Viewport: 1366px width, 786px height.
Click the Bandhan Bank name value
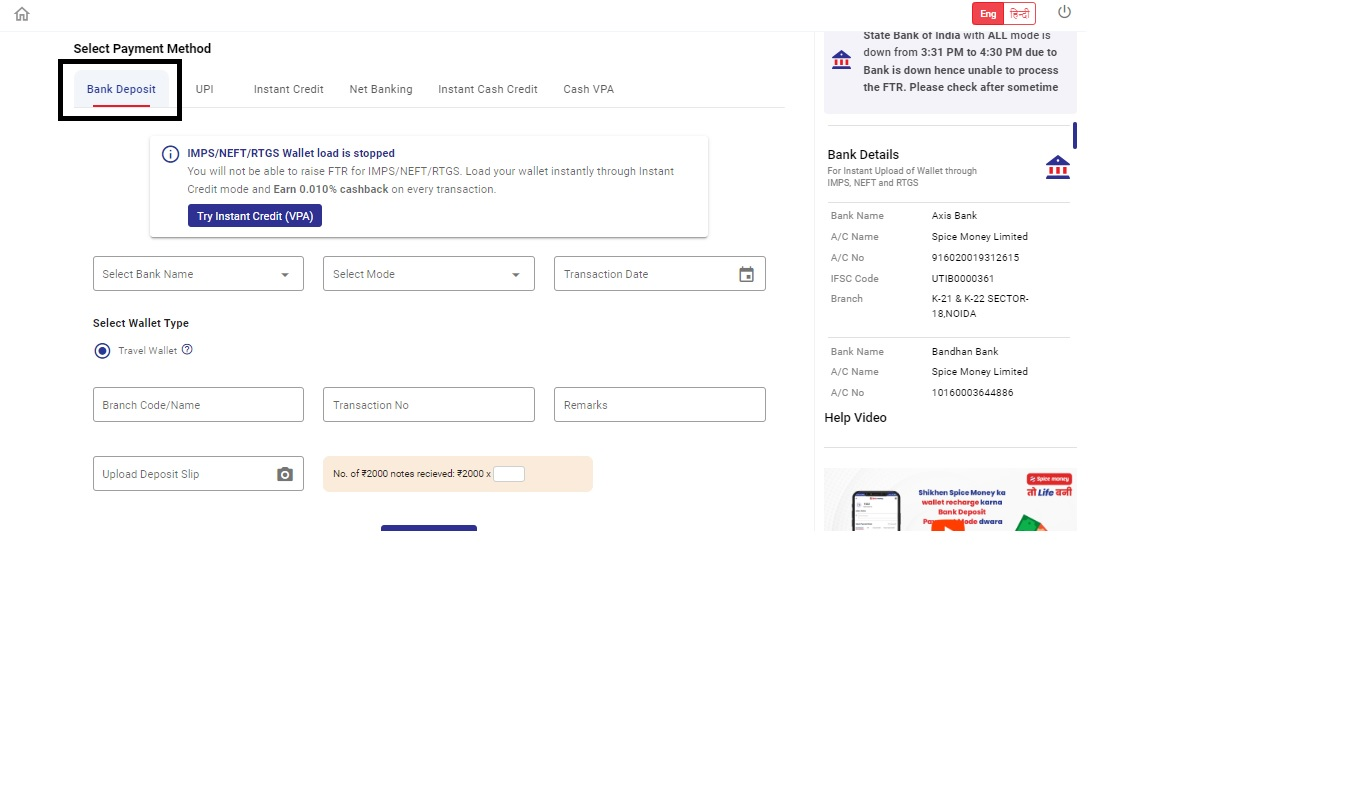(x=965, y=352)
